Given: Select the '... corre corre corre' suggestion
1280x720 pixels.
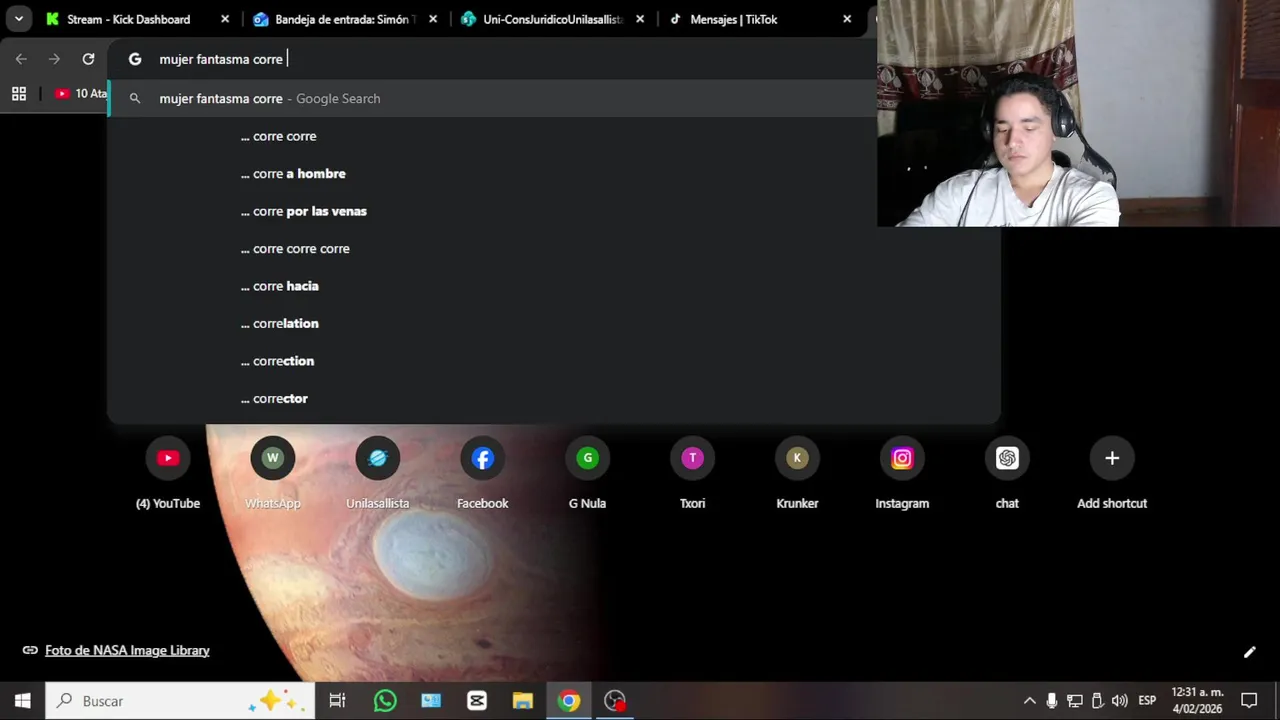Looking at the screenshot, I should click(554, 248).
